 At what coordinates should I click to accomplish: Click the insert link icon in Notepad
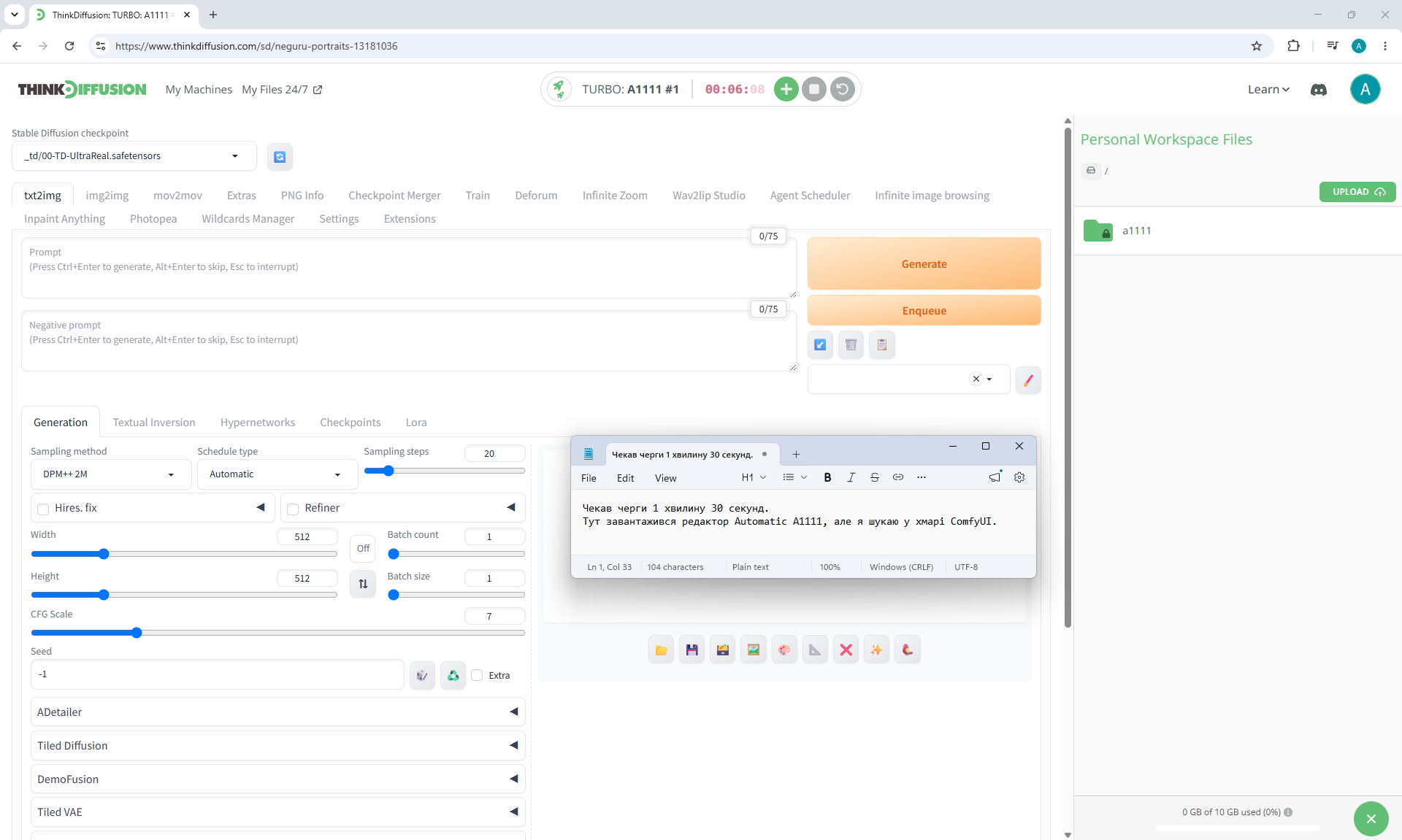(x=898, y=477)
